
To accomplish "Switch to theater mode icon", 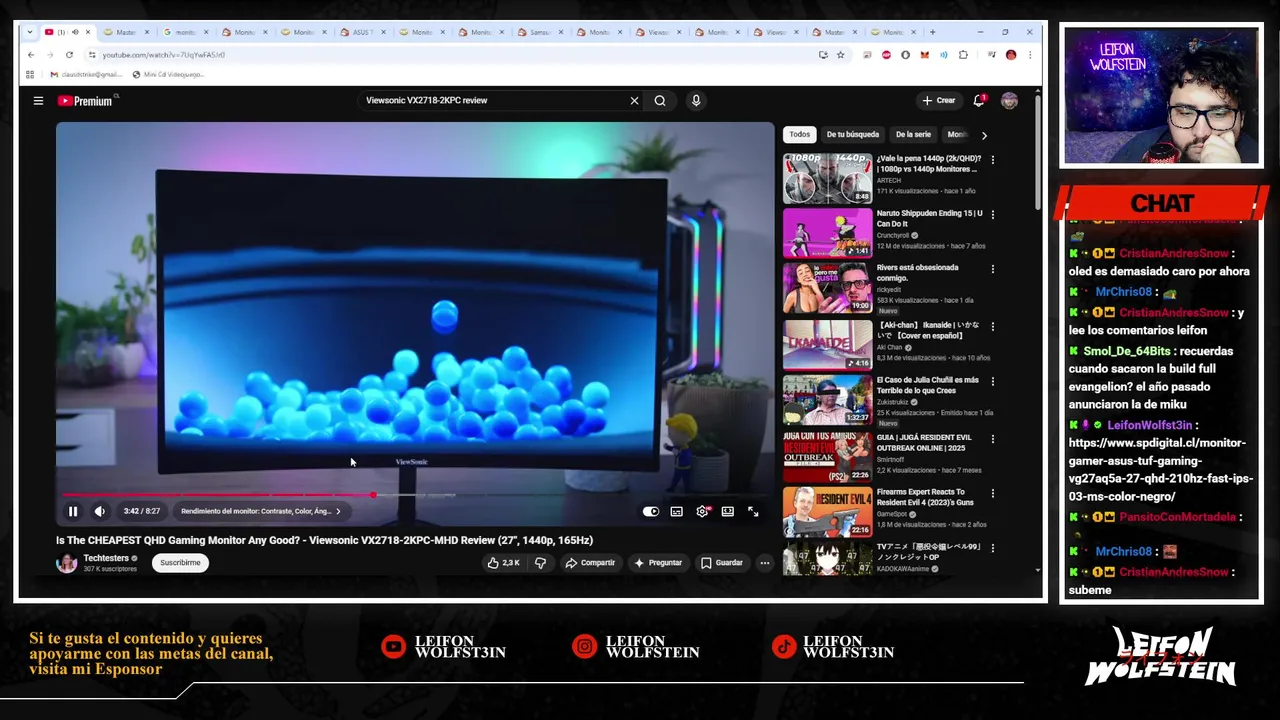I will [x=727, y=511].
